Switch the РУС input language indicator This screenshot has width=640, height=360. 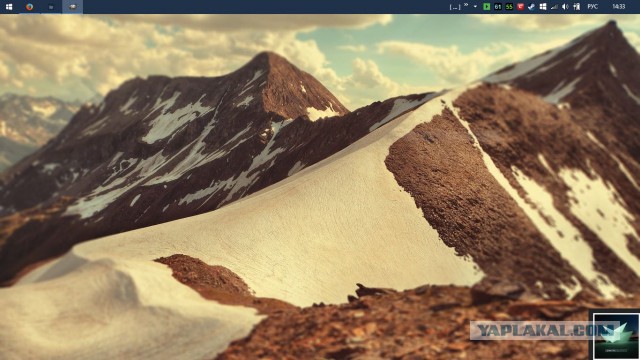593,7
